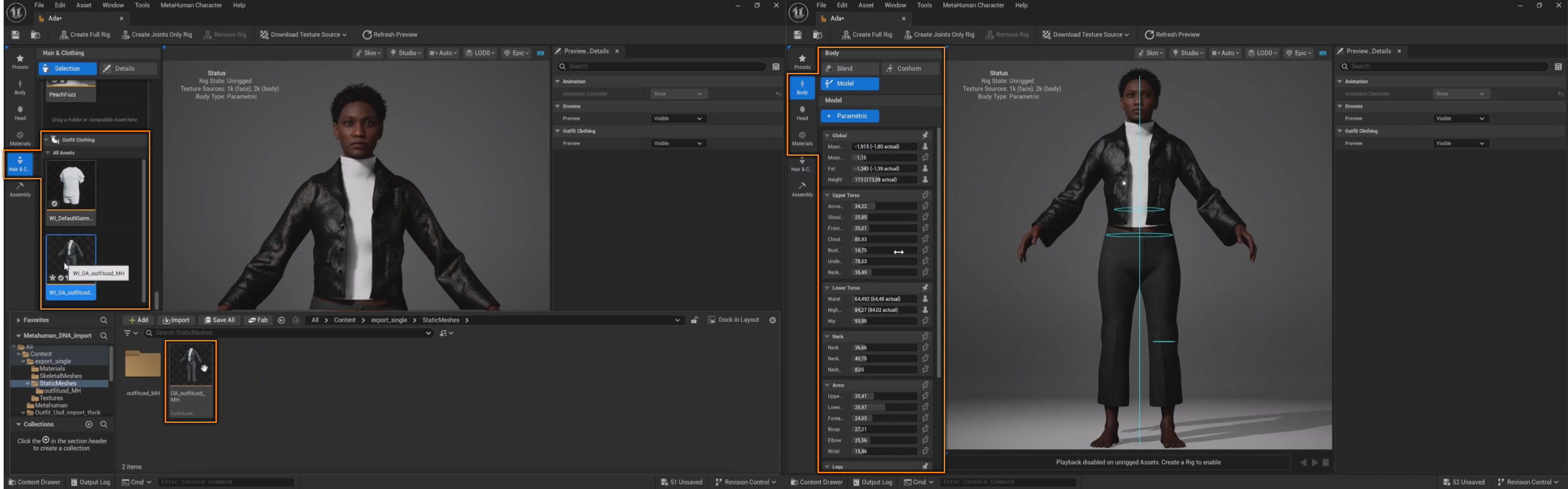This screenshot has width=1568, height=489.
Task: Click Create Full Rig in left window
Action: coord(85,35)
